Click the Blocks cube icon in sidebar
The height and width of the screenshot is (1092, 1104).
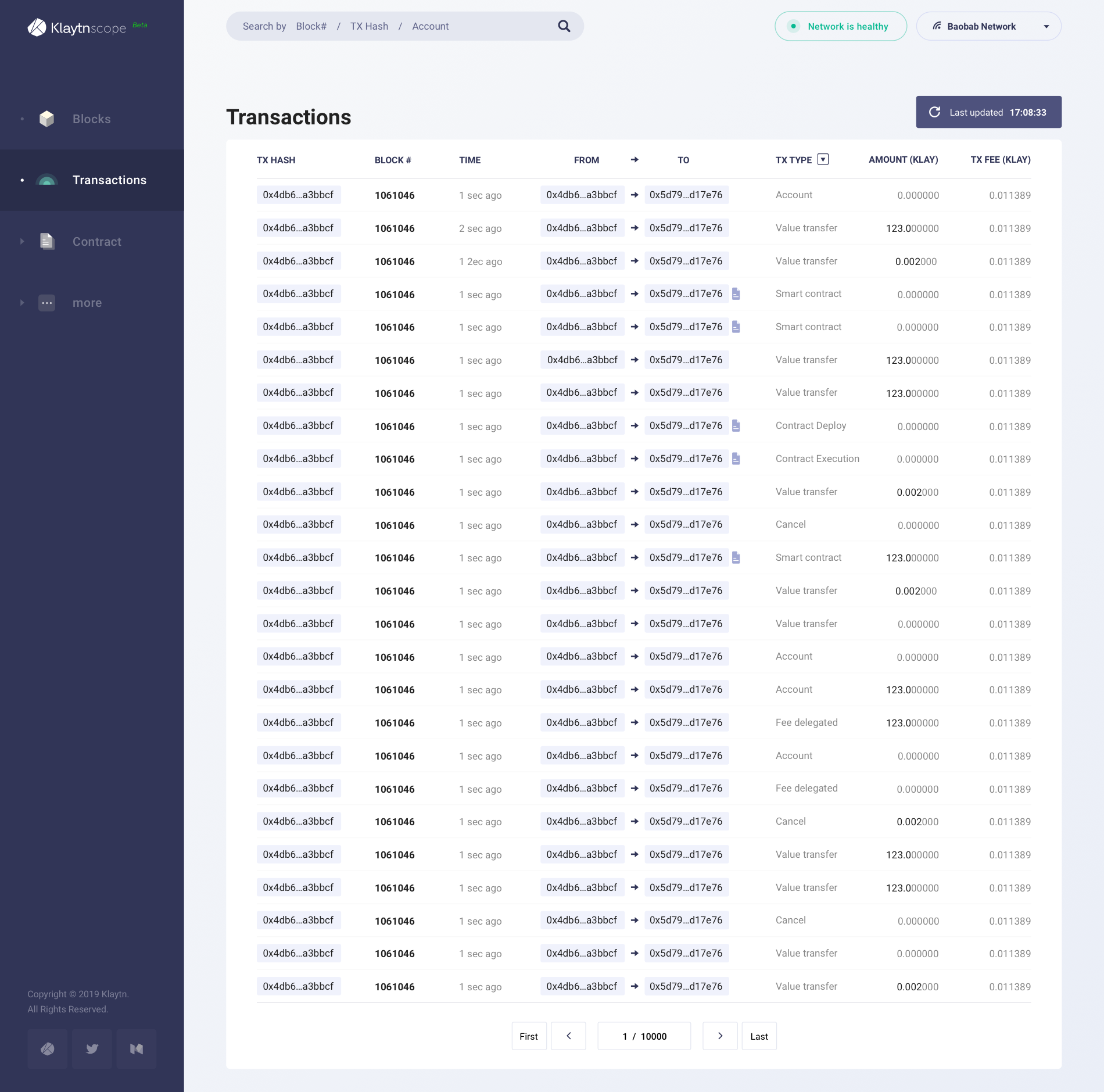pyautogui.click(x=46, y=119)
